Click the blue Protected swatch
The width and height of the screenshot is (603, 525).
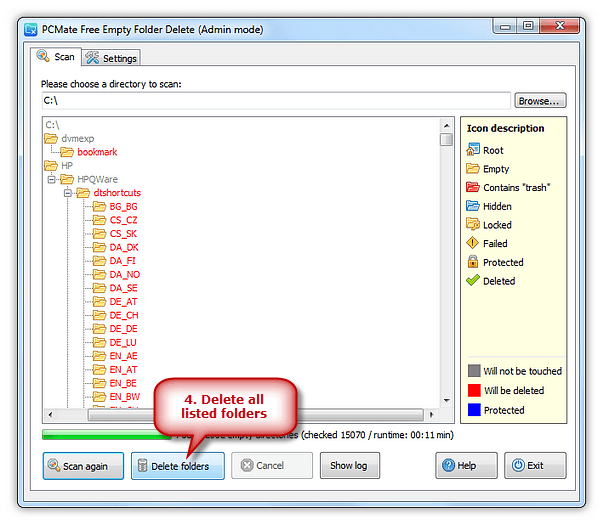474,410
